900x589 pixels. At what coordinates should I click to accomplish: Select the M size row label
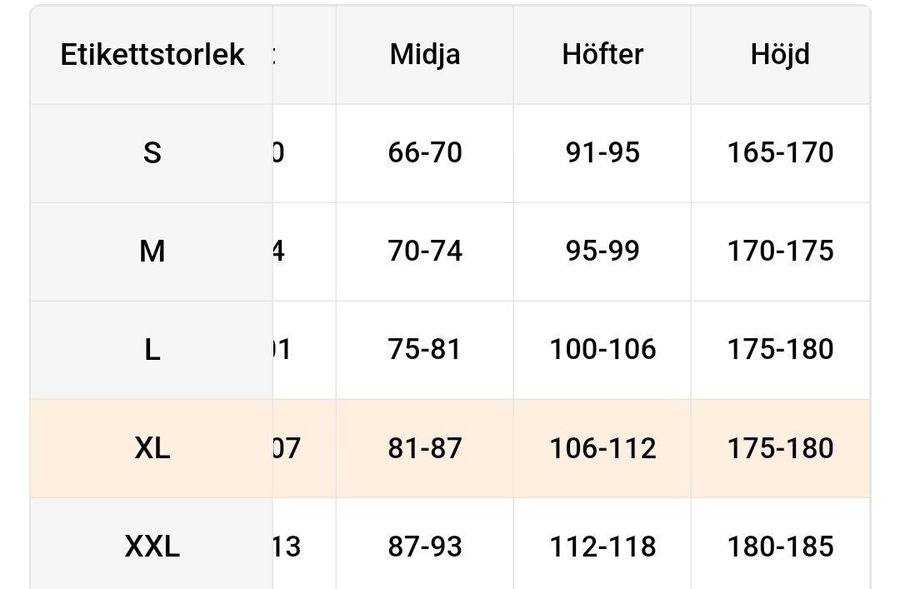[x=152, y=251]
